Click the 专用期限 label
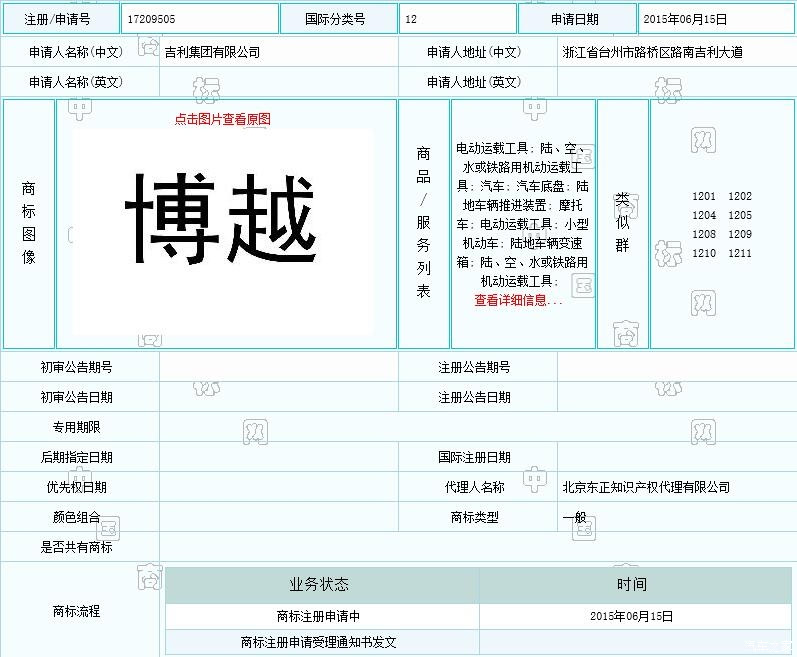Image resolution: width=797 pixels, height=657 pixels. pos(76,427)
